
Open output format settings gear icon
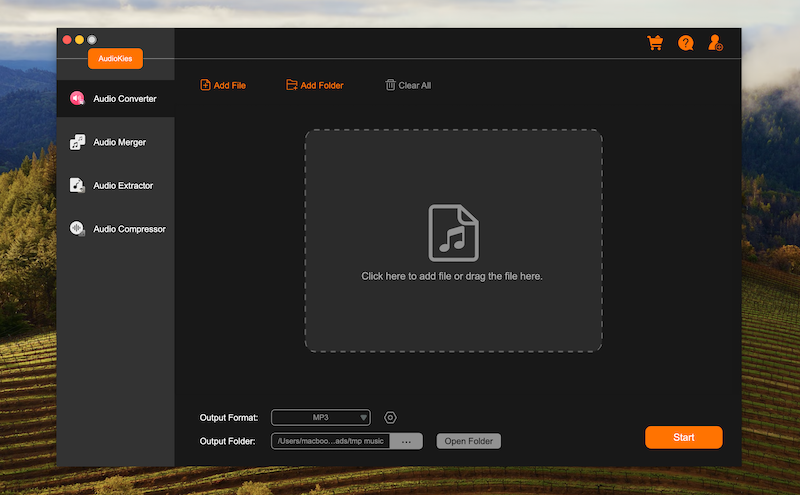(x=391, y=418)
